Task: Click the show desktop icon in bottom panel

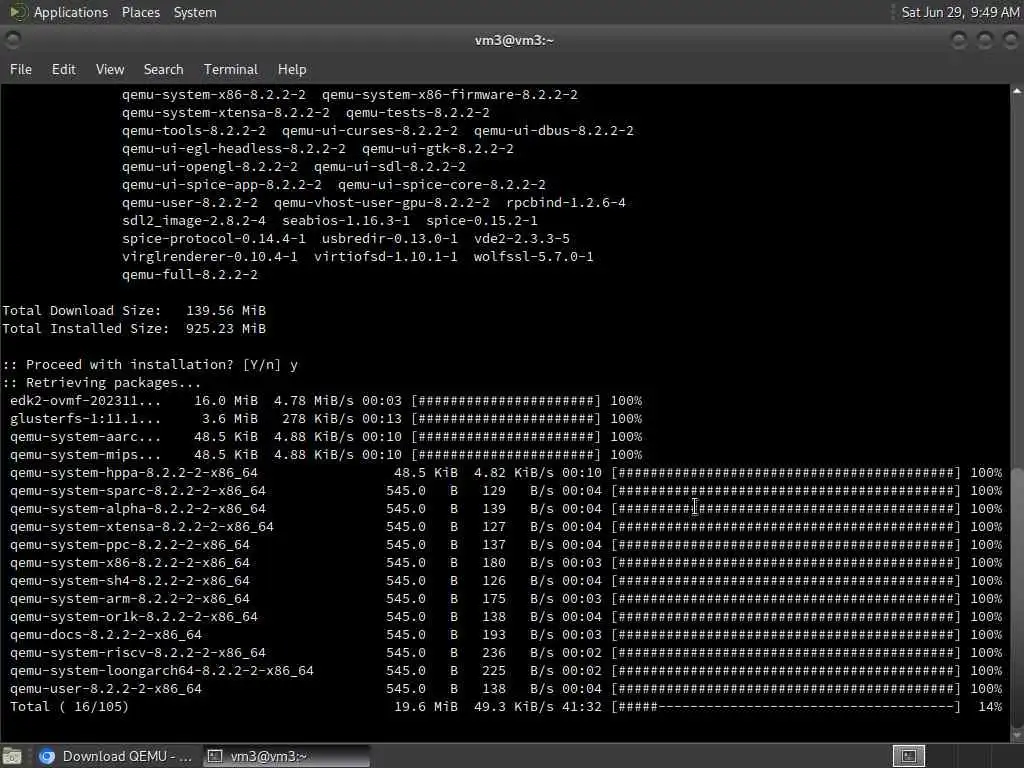Action: 12,757
